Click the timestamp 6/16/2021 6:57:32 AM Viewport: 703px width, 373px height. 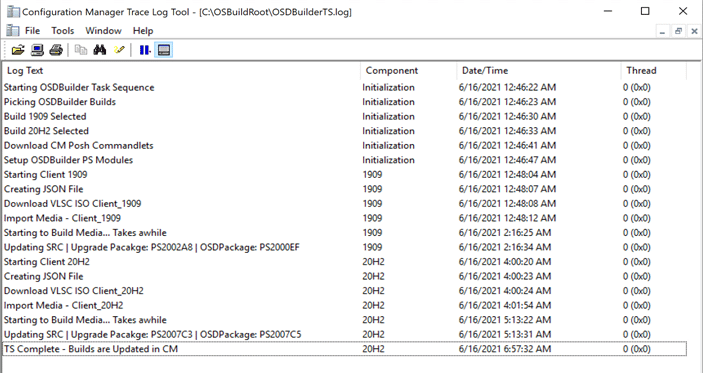[x=505, y=349]
